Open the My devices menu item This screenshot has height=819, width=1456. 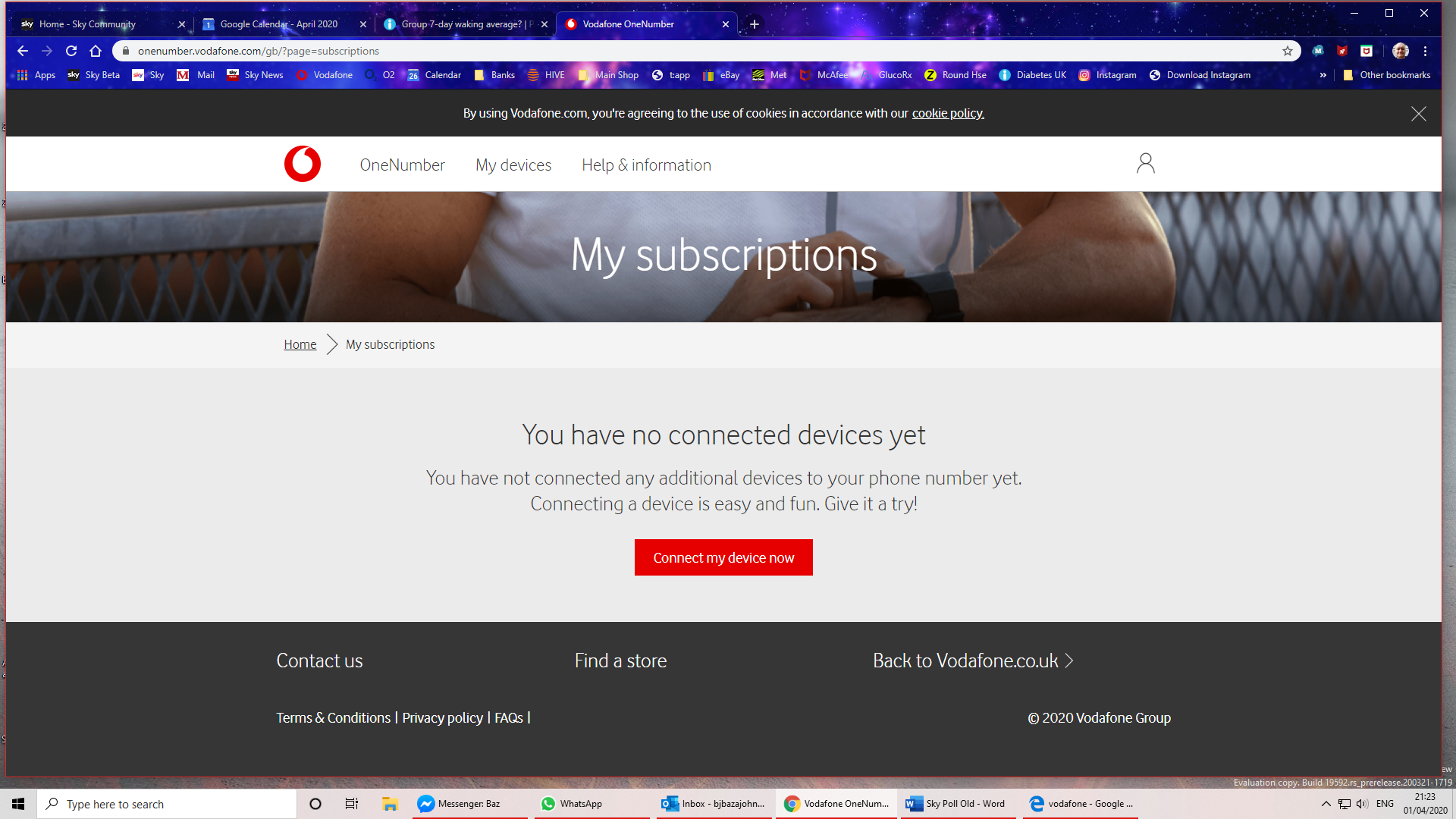(x=513, y=165)
